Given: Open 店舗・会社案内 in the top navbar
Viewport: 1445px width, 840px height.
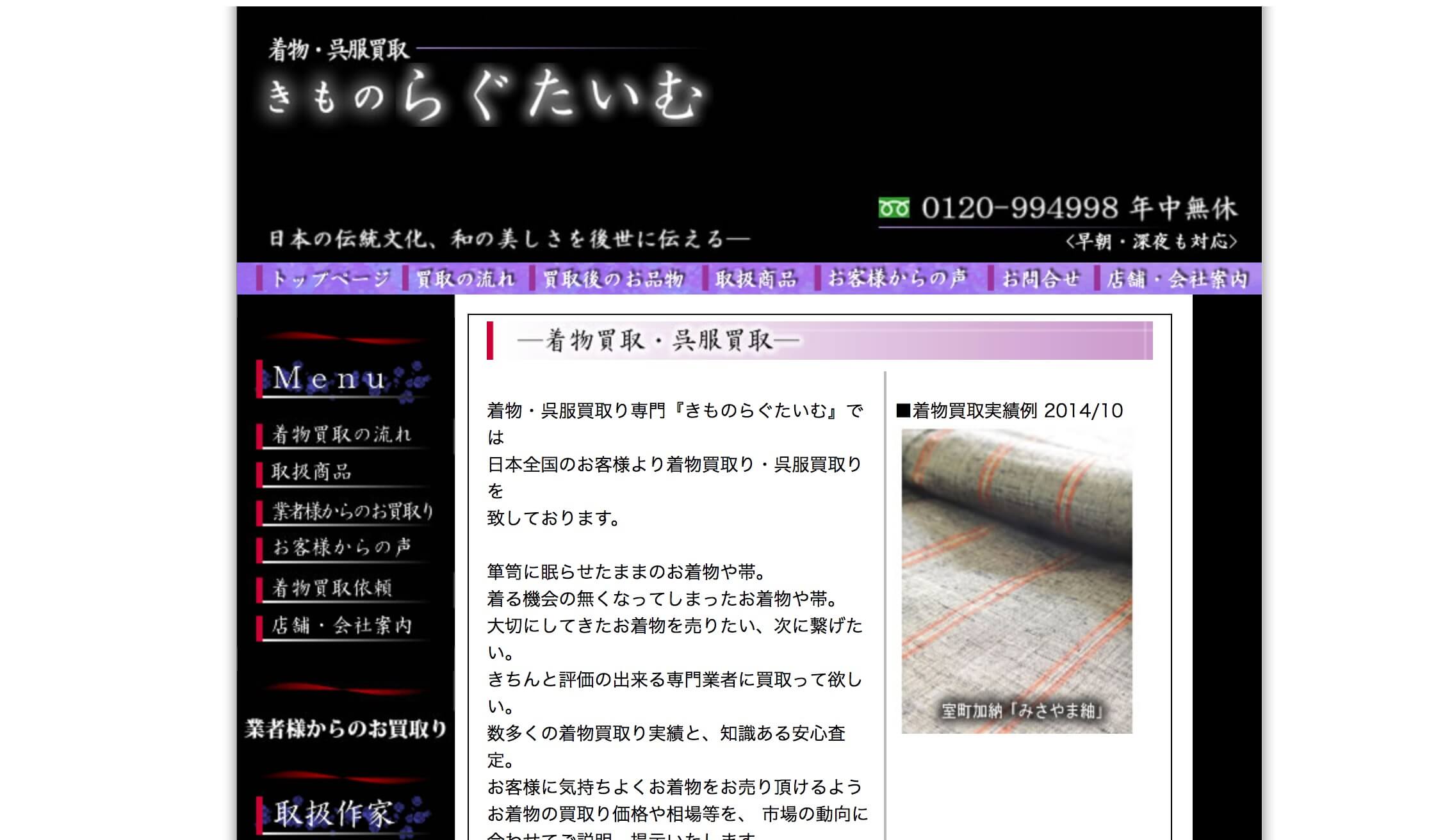Looking at the screenshot, I should pyautogui.click(x=1177, y=279).
